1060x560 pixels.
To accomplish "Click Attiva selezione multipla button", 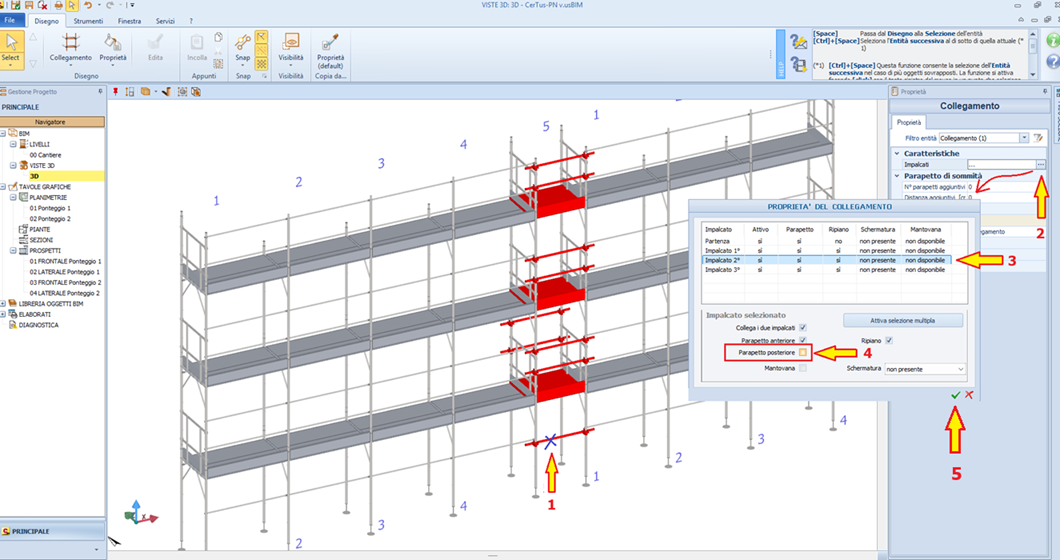I will coord(903,320).
